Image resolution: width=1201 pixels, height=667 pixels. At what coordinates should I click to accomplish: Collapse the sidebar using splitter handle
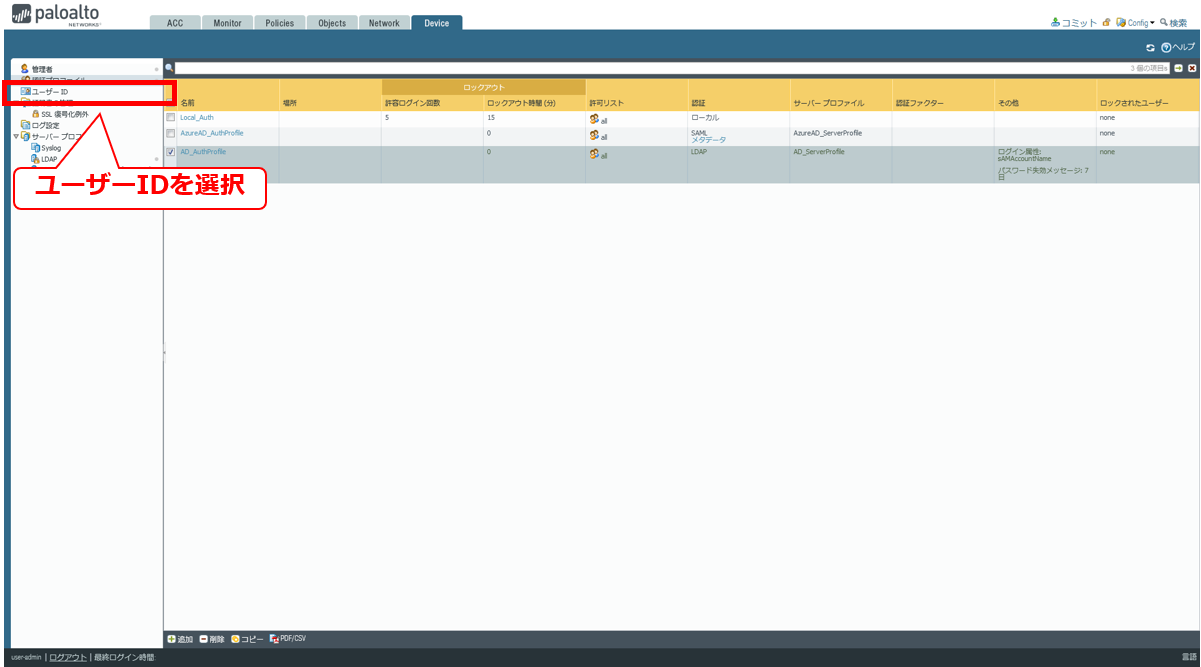[164, 352]
